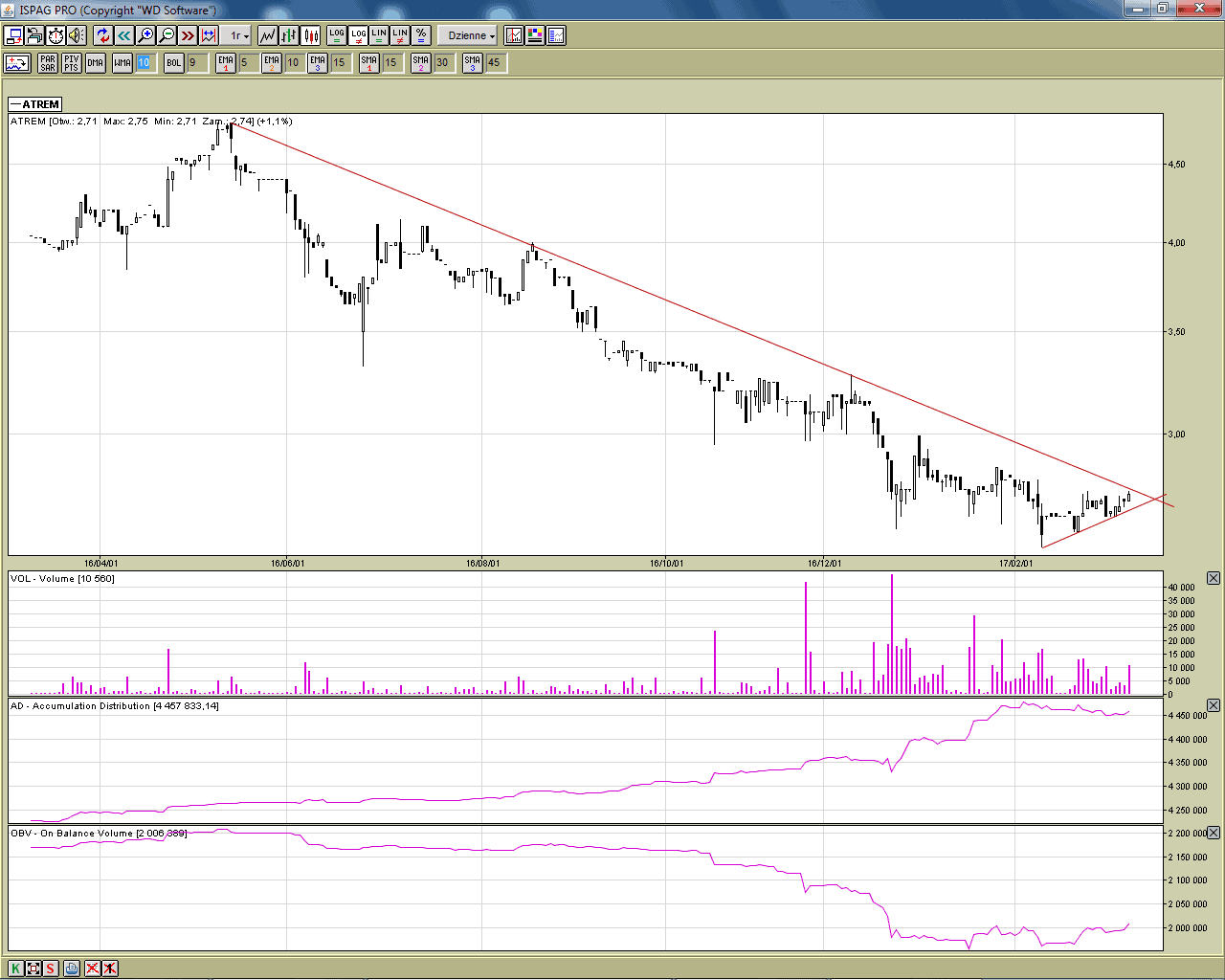
Task: Click the percent scale button
Action: click(421, 35)
